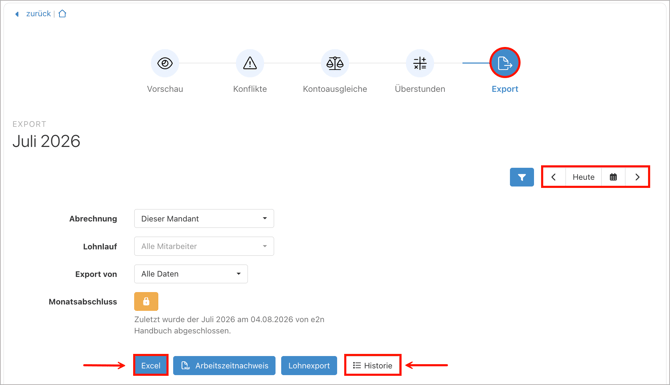This screenshot has height=385, width=670.
Task: Open the Vorschau eye icon step
Action: pyautogui.click(x=165, y=63)
